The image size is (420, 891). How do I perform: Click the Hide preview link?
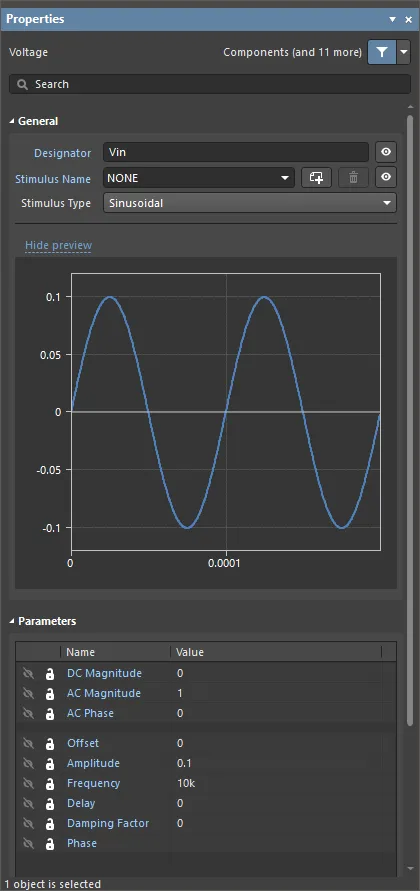59,245
